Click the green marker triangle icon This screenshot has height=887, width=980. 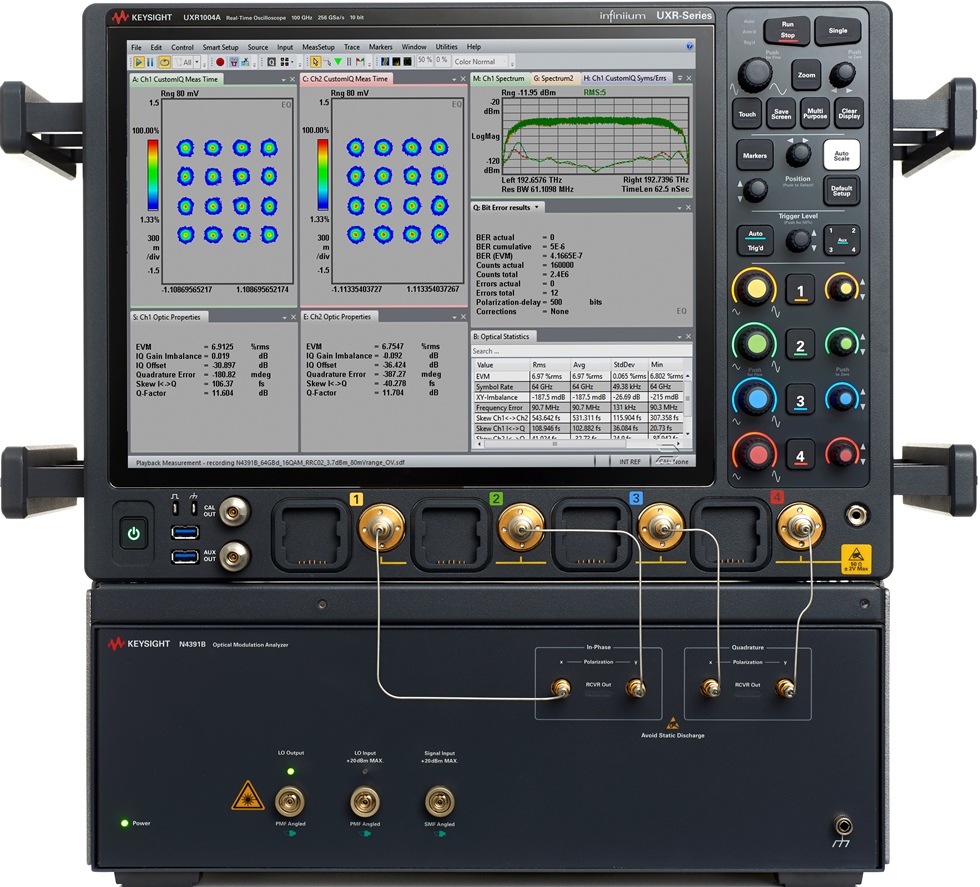[338, 62]
